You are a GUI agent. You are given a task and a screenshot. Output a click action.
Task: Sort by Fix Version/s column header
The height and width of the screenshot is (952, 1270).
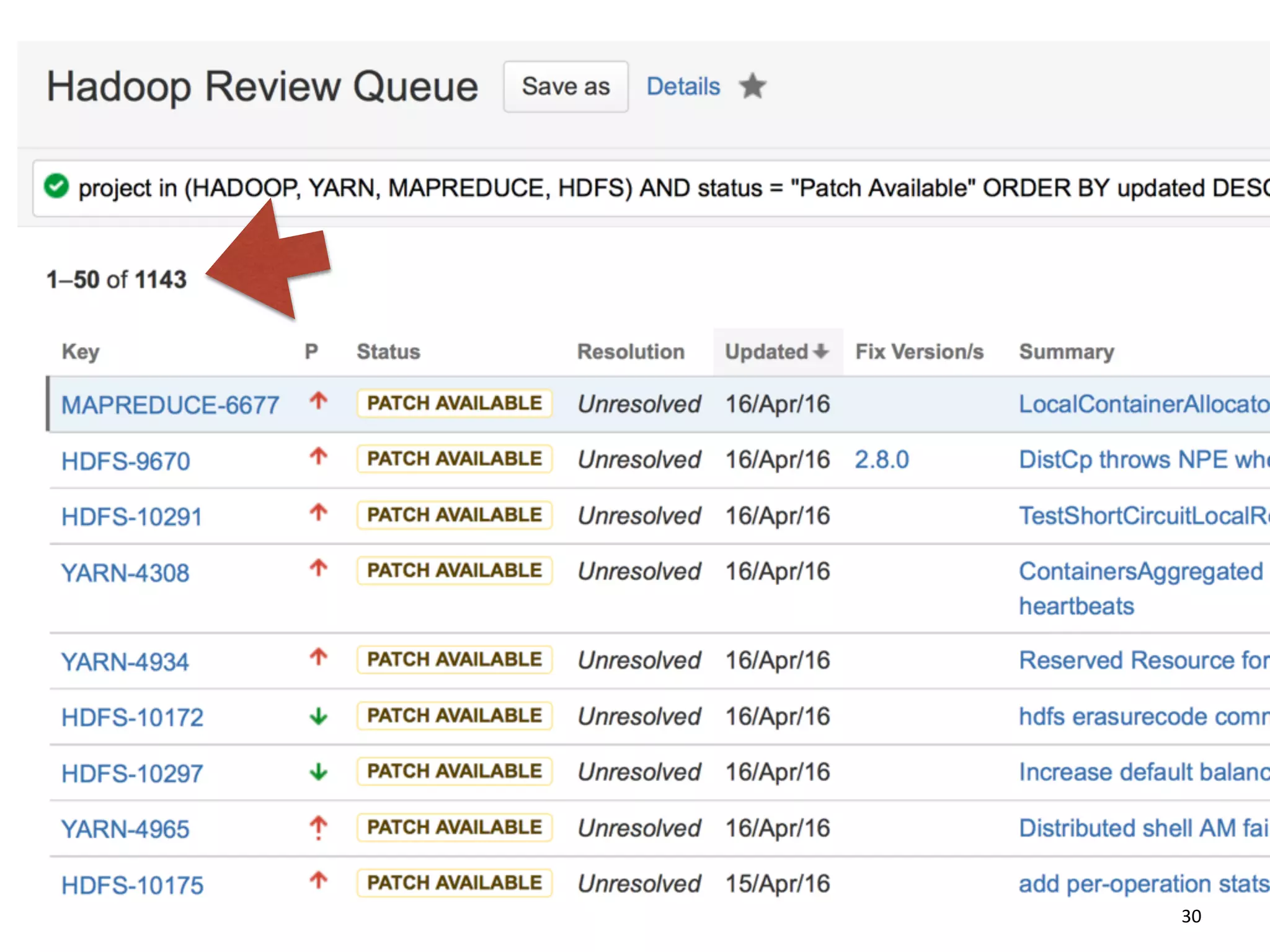pos(919,351)
